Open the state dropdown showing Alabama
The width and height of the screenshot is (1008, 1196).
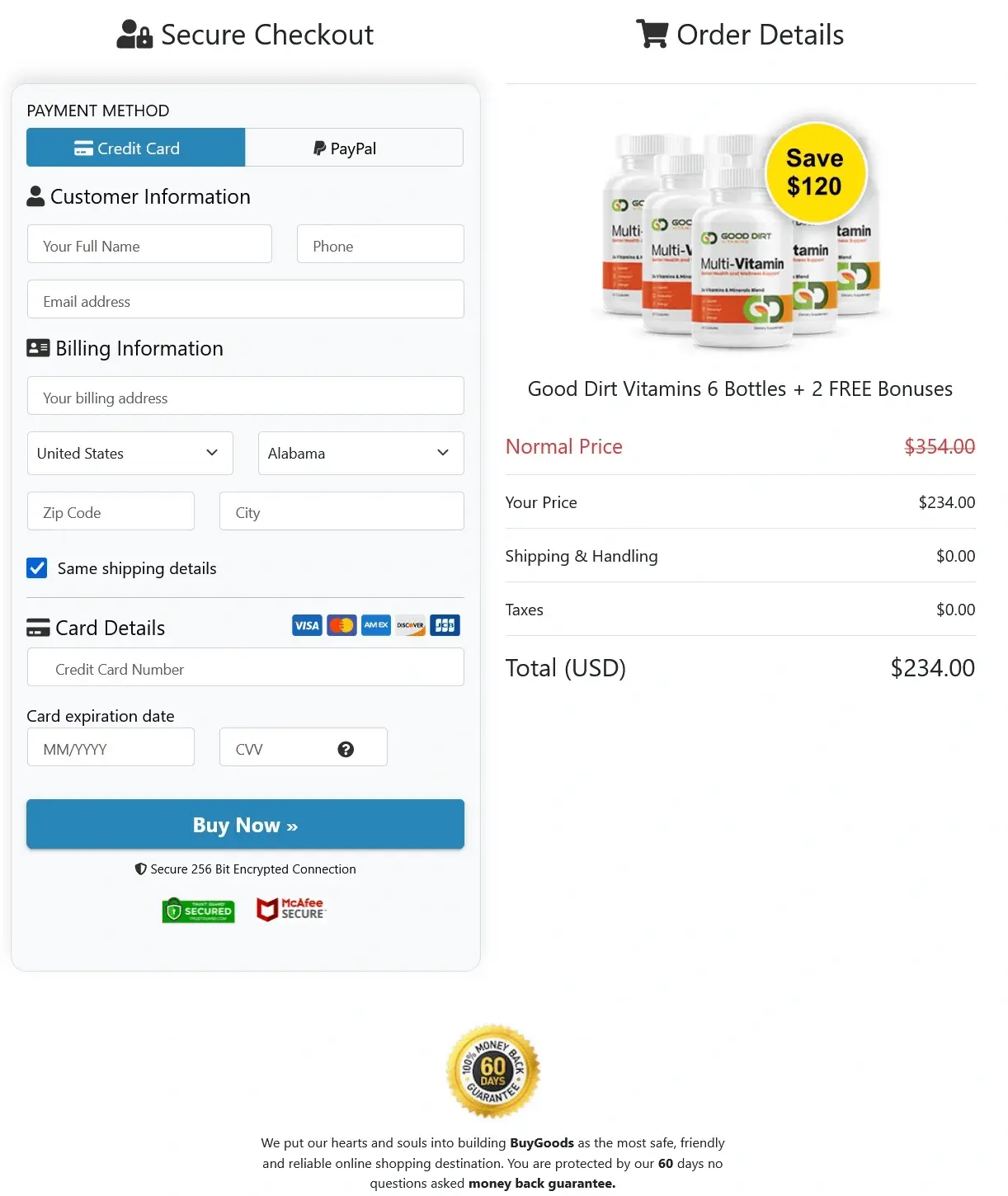point(360,453)
